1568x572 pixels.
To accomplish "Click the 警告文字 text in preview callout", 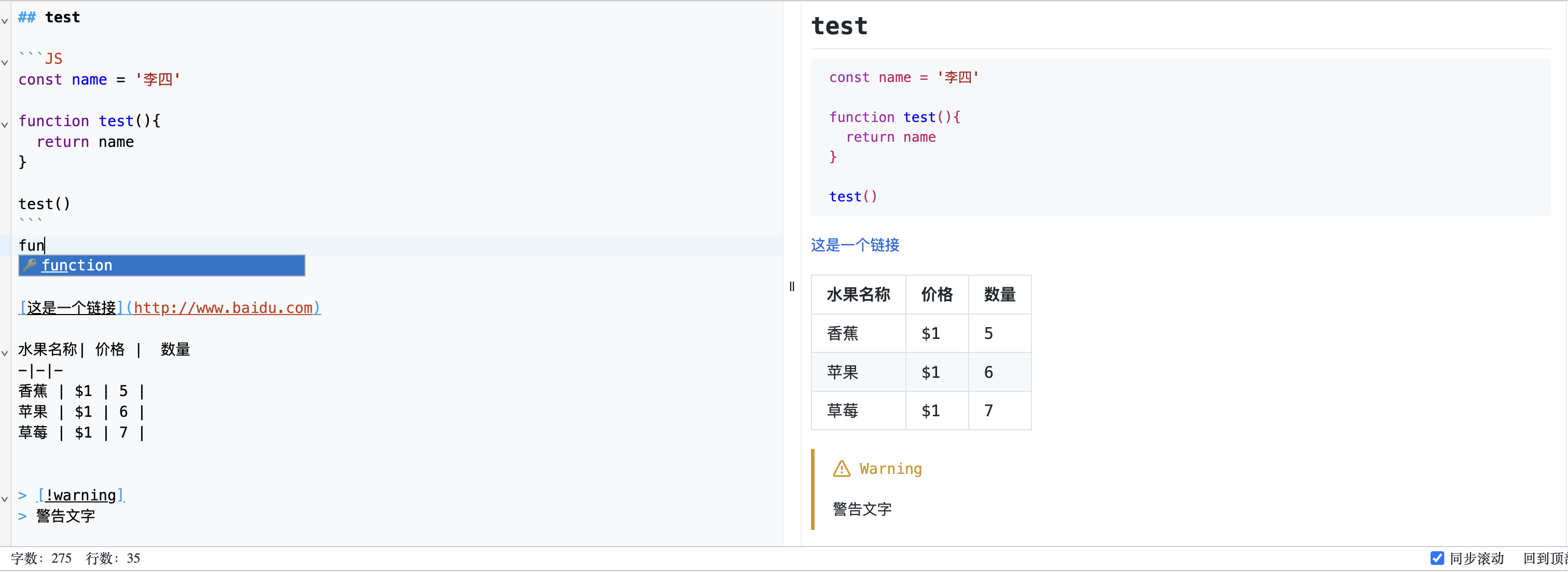I will click(862, 509).
